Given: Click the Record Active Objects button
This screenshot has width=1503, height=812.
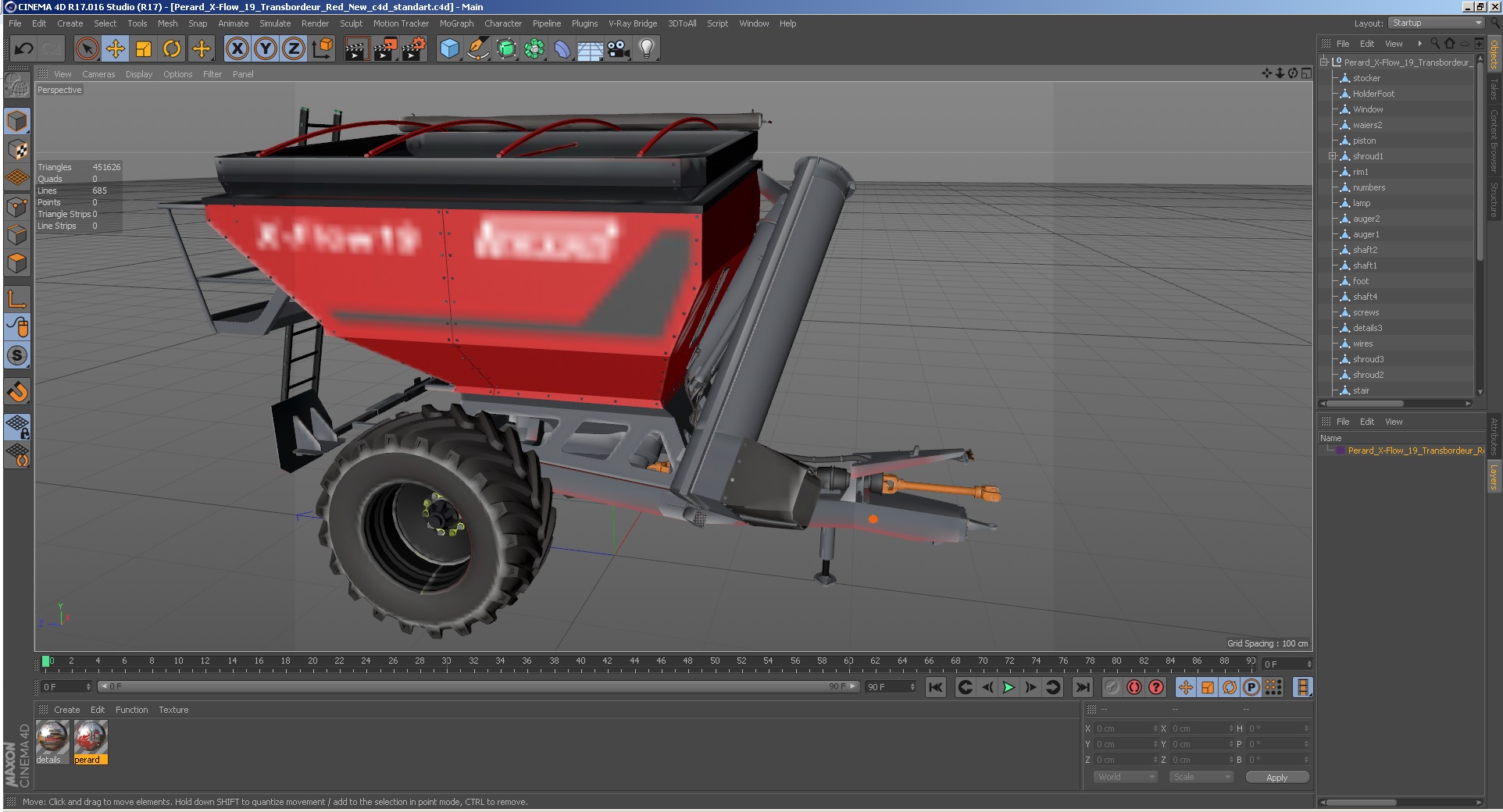Looking at the screenshot, I should tap(1112, 687).
